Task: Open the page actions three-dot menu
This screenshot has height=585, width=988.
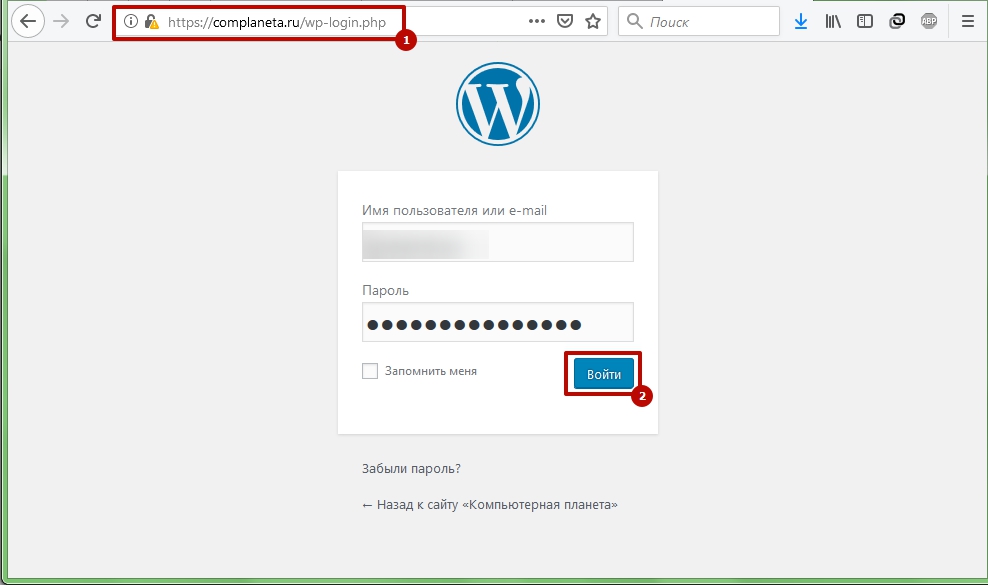Action: (537, 21)
